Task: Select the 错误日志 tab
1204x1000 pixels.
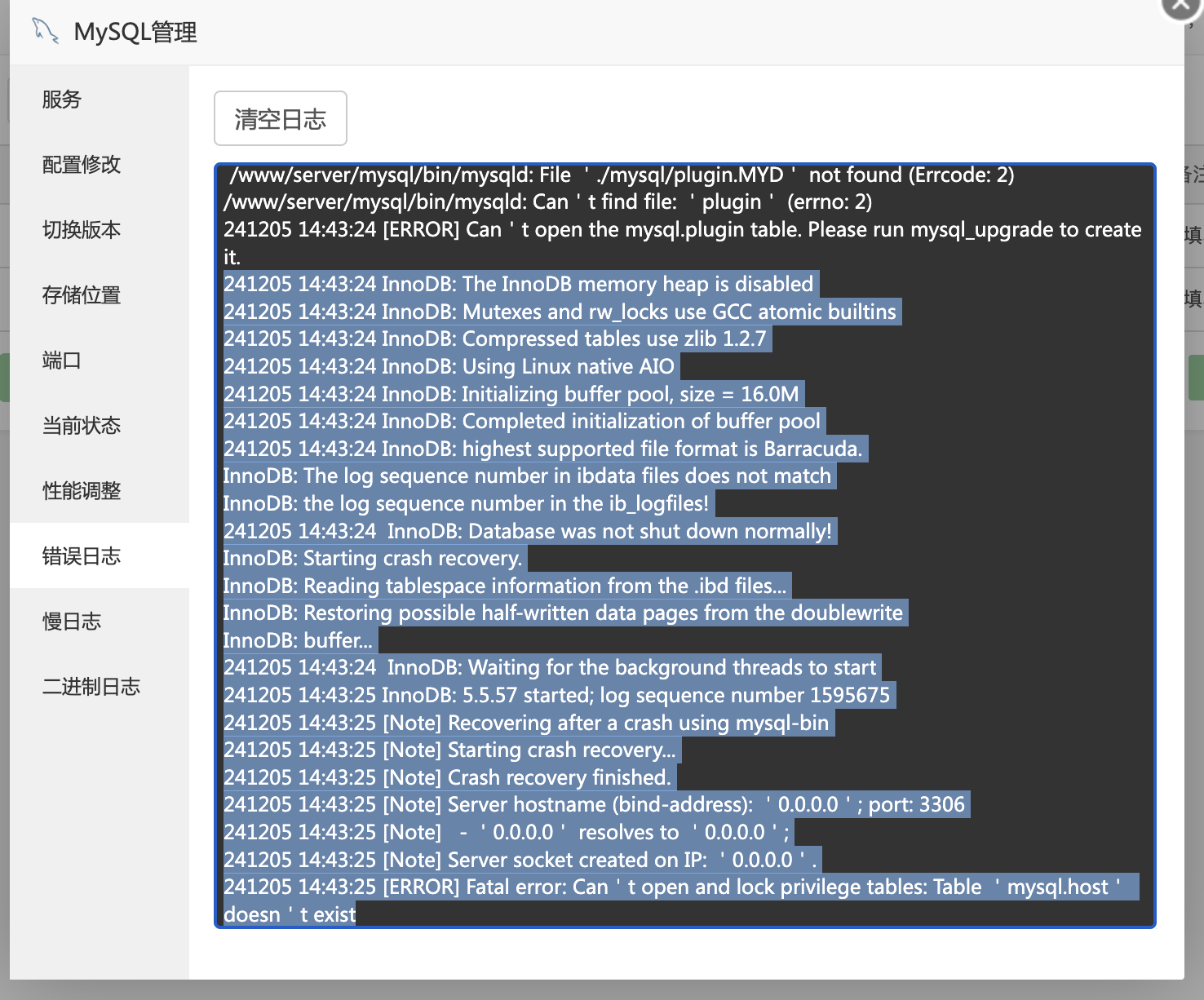Action: point(100,556)
